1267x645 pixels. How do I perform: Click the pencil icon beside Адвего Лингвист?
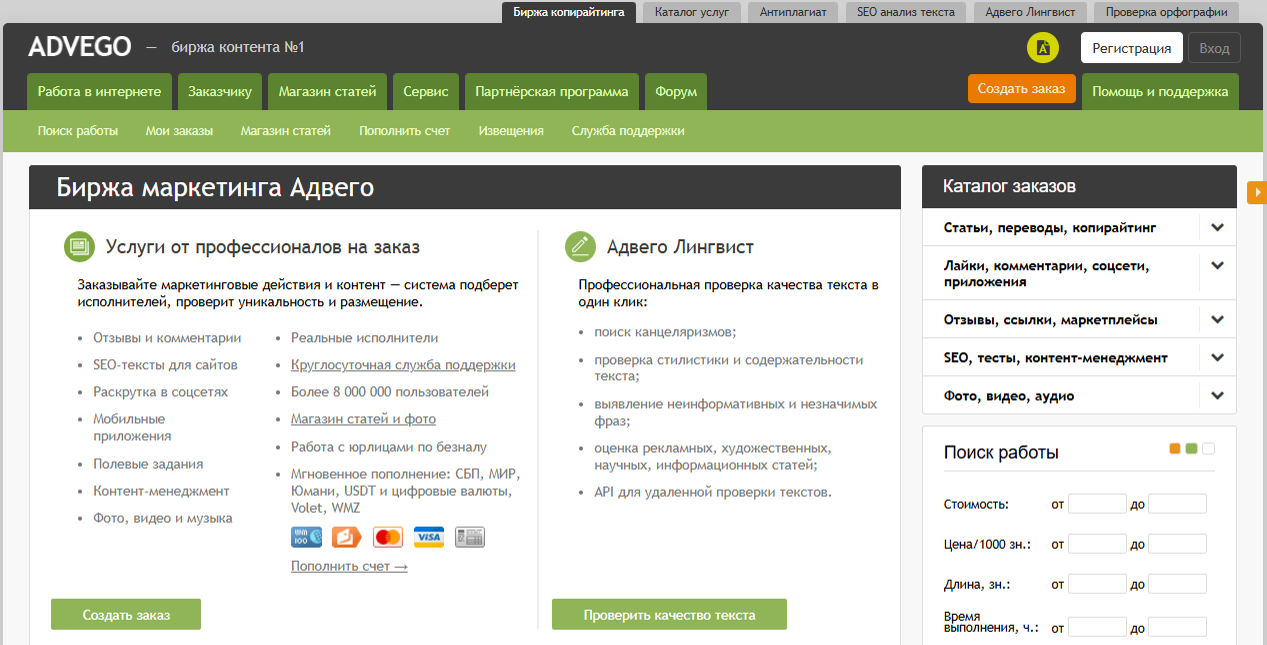(580, 247)
